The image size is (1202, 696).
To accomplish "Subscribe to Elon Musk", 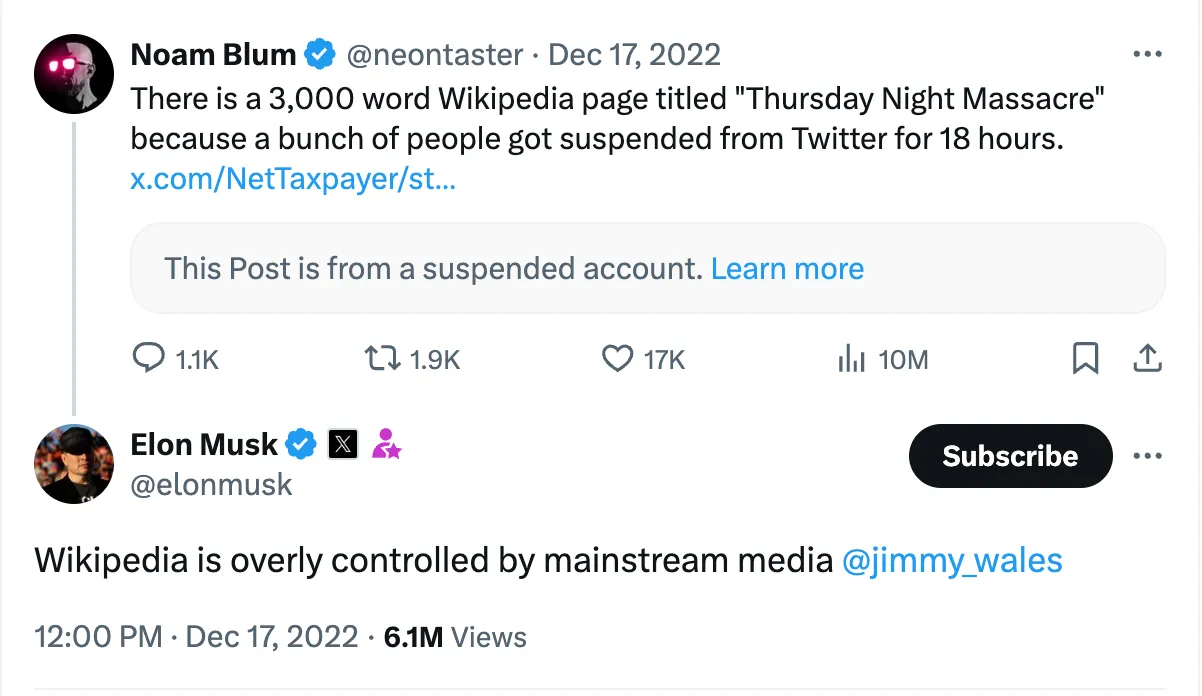I will 1009,456.
